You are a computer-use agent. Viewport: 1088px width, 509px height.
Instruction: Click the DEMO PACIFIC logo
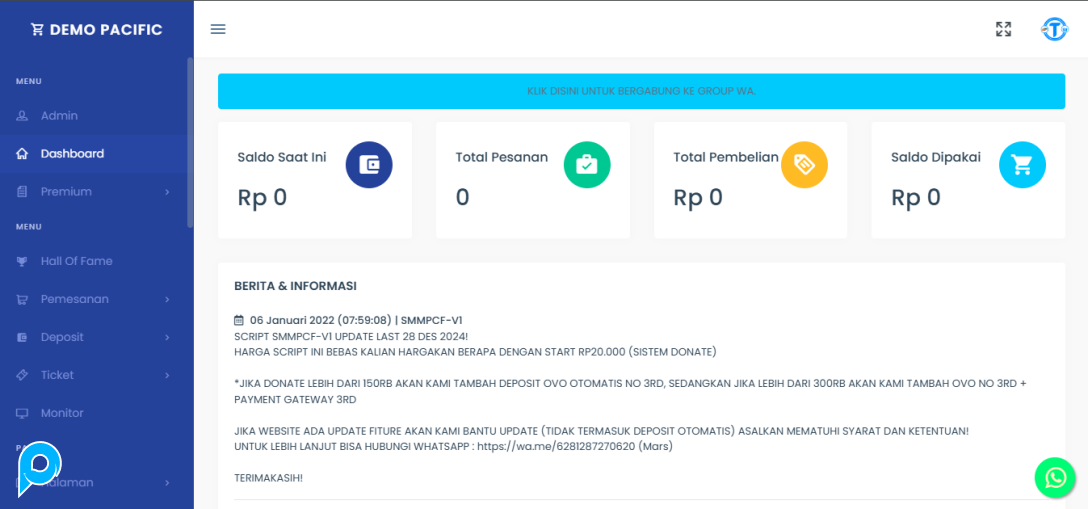coord(96,29)
